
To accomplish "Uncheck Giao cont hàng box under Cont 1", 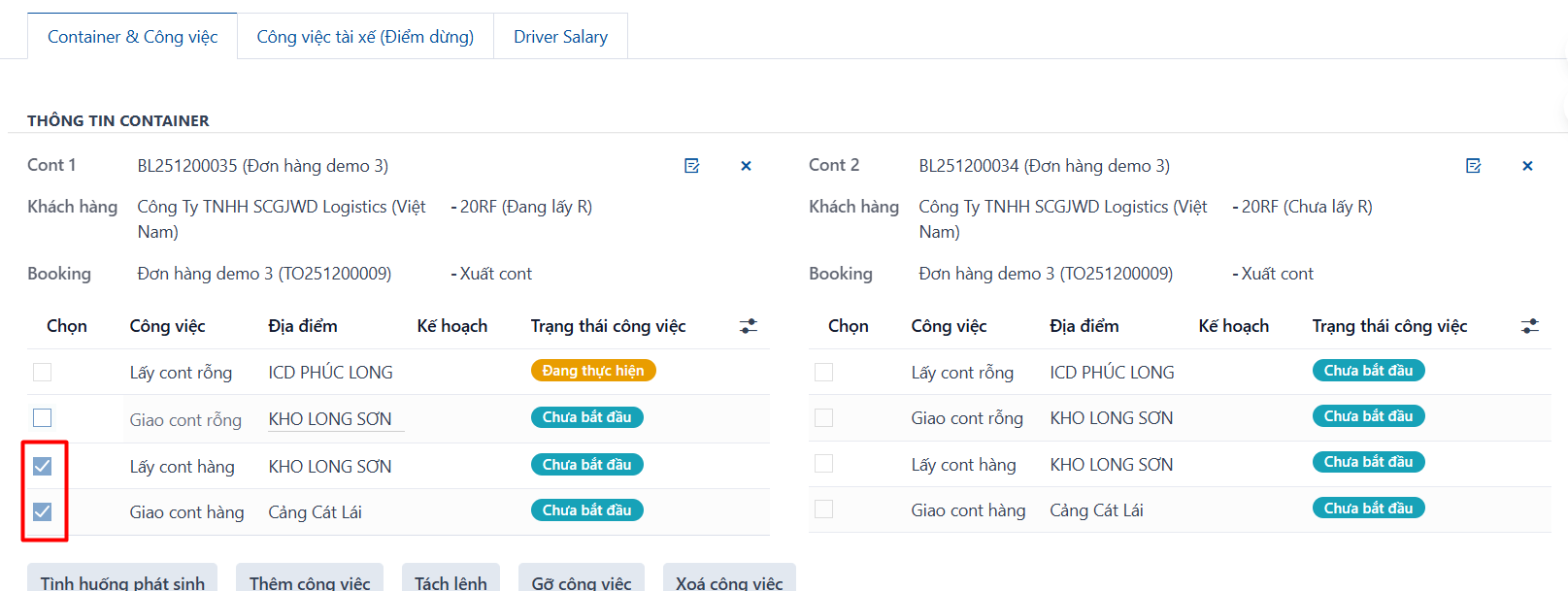I will 42,511.
